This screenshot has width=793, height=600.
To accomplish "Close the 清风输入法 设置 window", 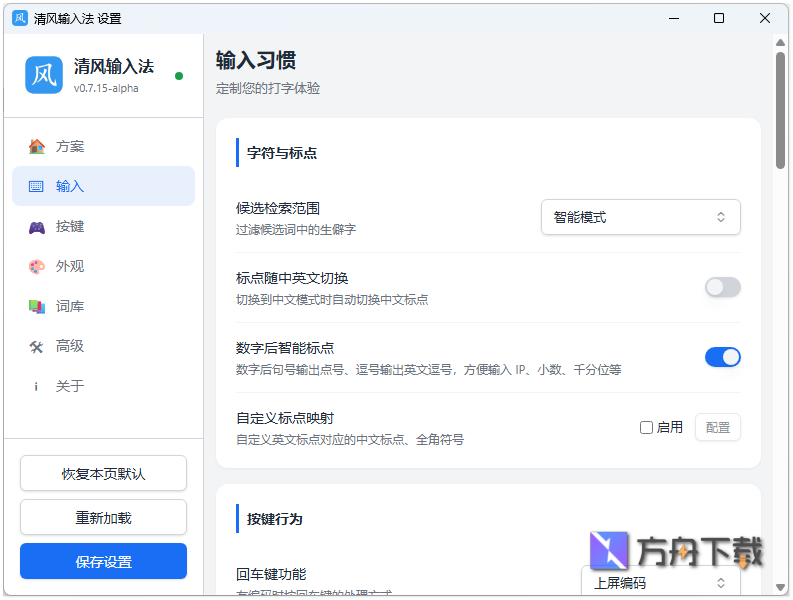I will [x=765, y=19].
